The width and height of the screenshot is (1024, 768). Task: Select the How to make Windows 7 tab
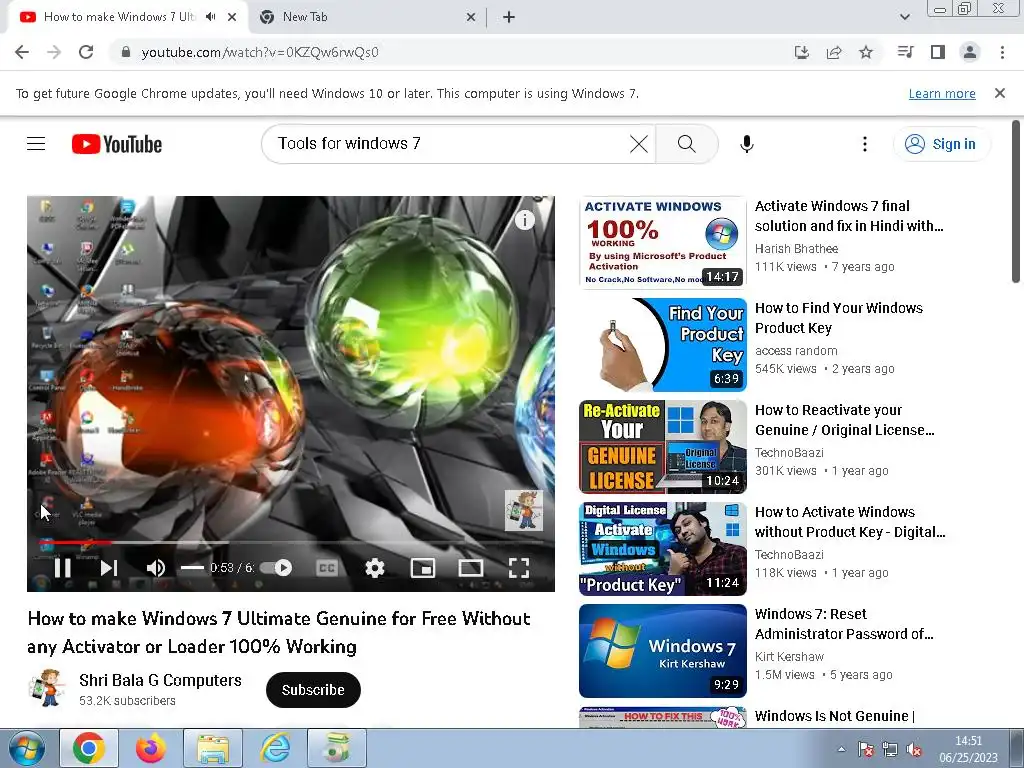coord(118,17)
